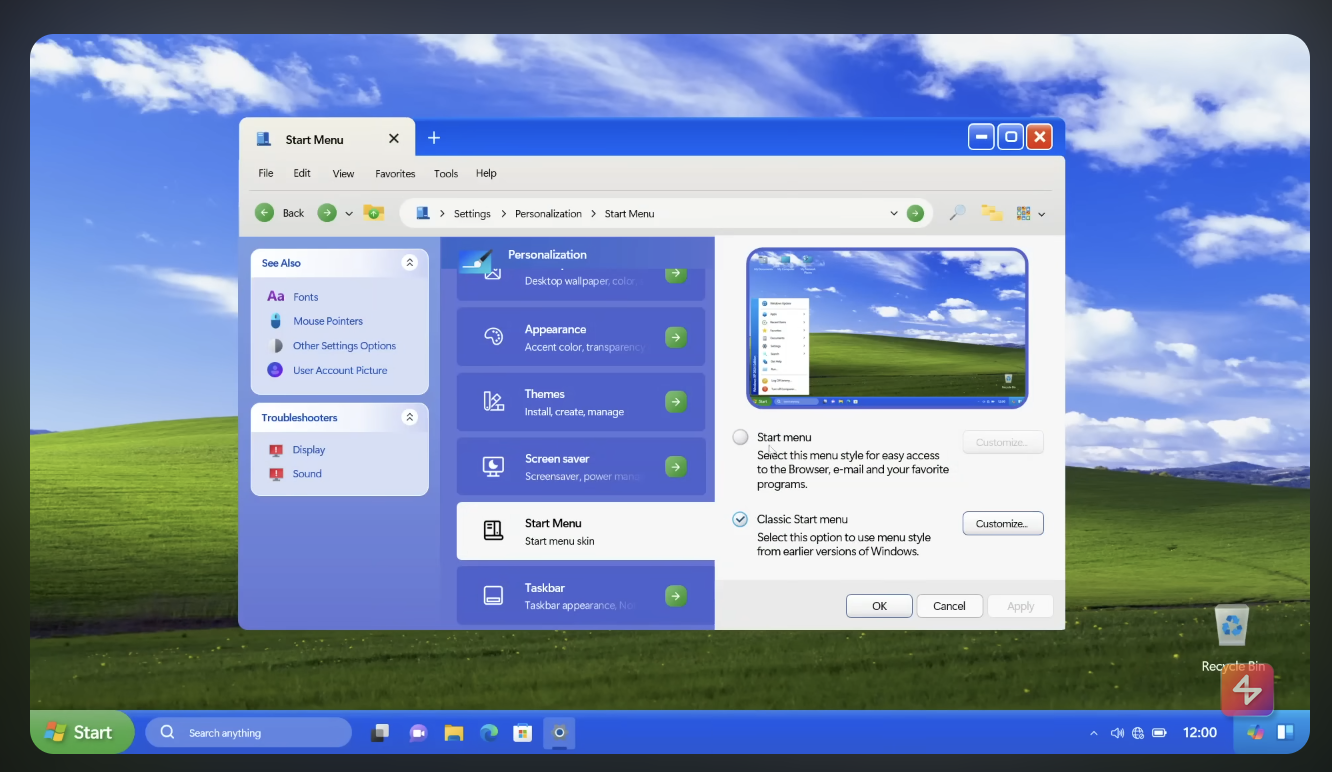Launch the Display troubleshooter
This screenshot has height=772, width=1332.
tap(308, 450)
